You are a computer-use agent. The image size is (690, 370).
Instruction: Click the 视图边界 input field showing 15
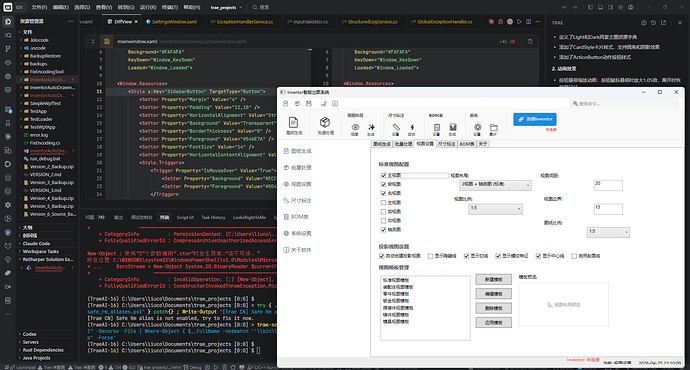tap(608, 209)
